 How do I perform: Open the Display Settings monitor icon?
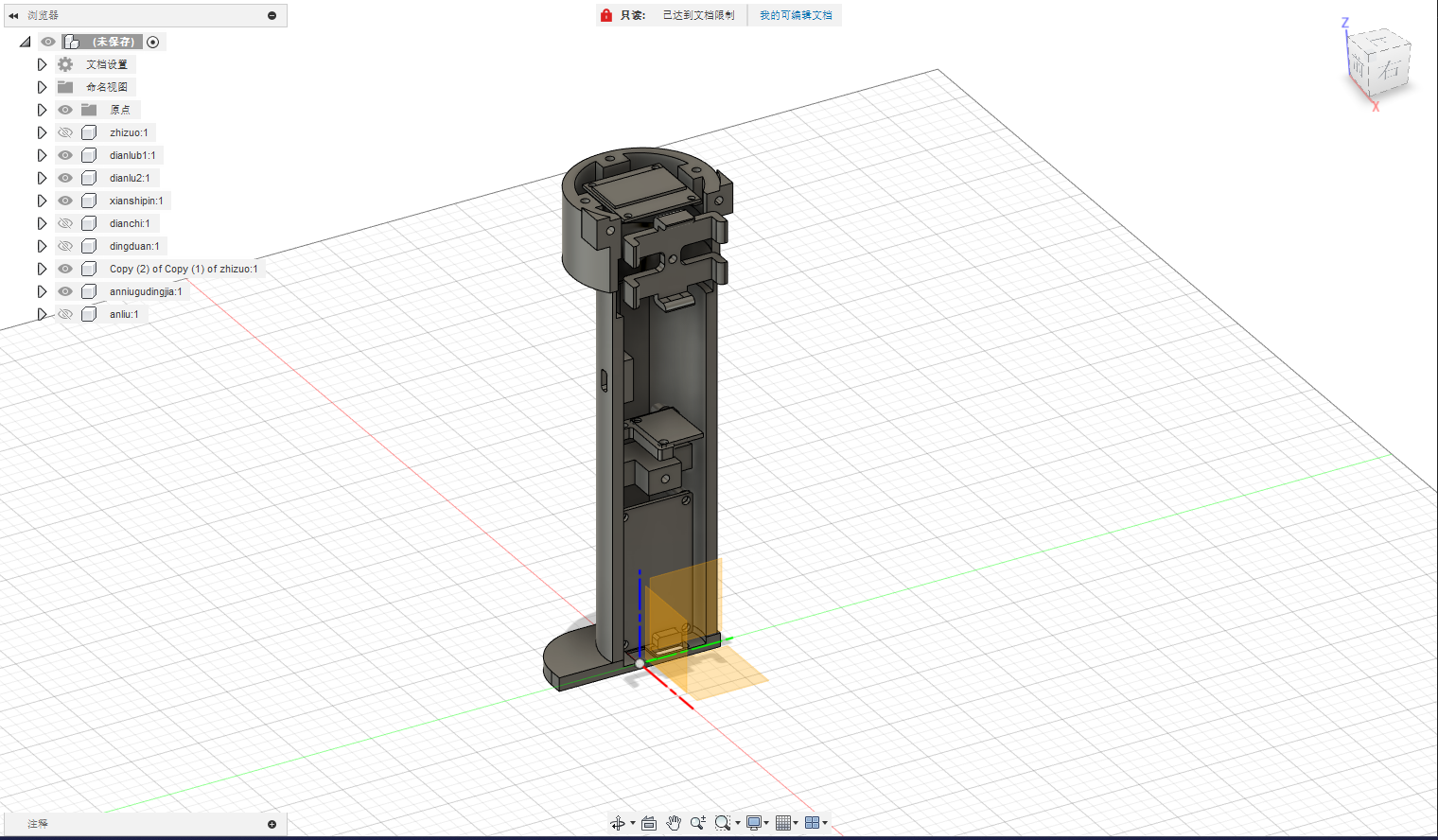click(x=754, y=823)
